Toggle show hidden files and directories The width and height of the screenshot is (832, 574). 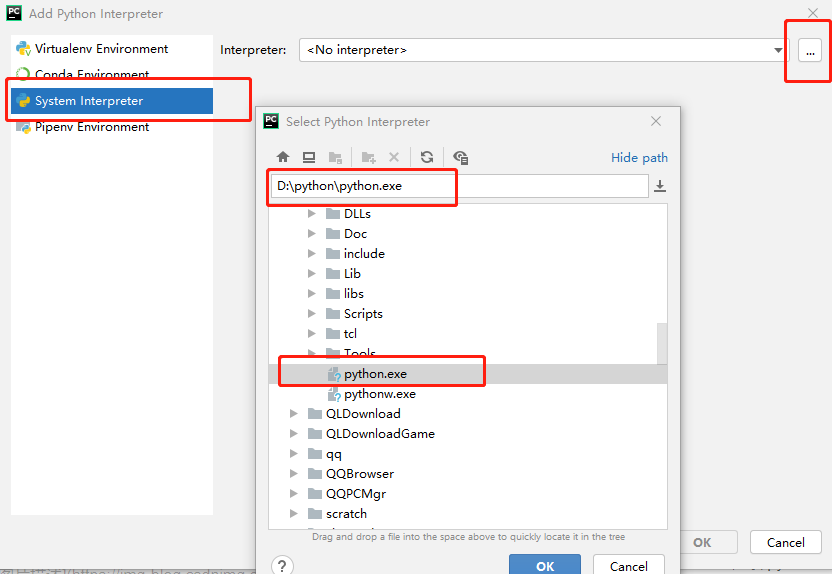[x=461, y=157]
